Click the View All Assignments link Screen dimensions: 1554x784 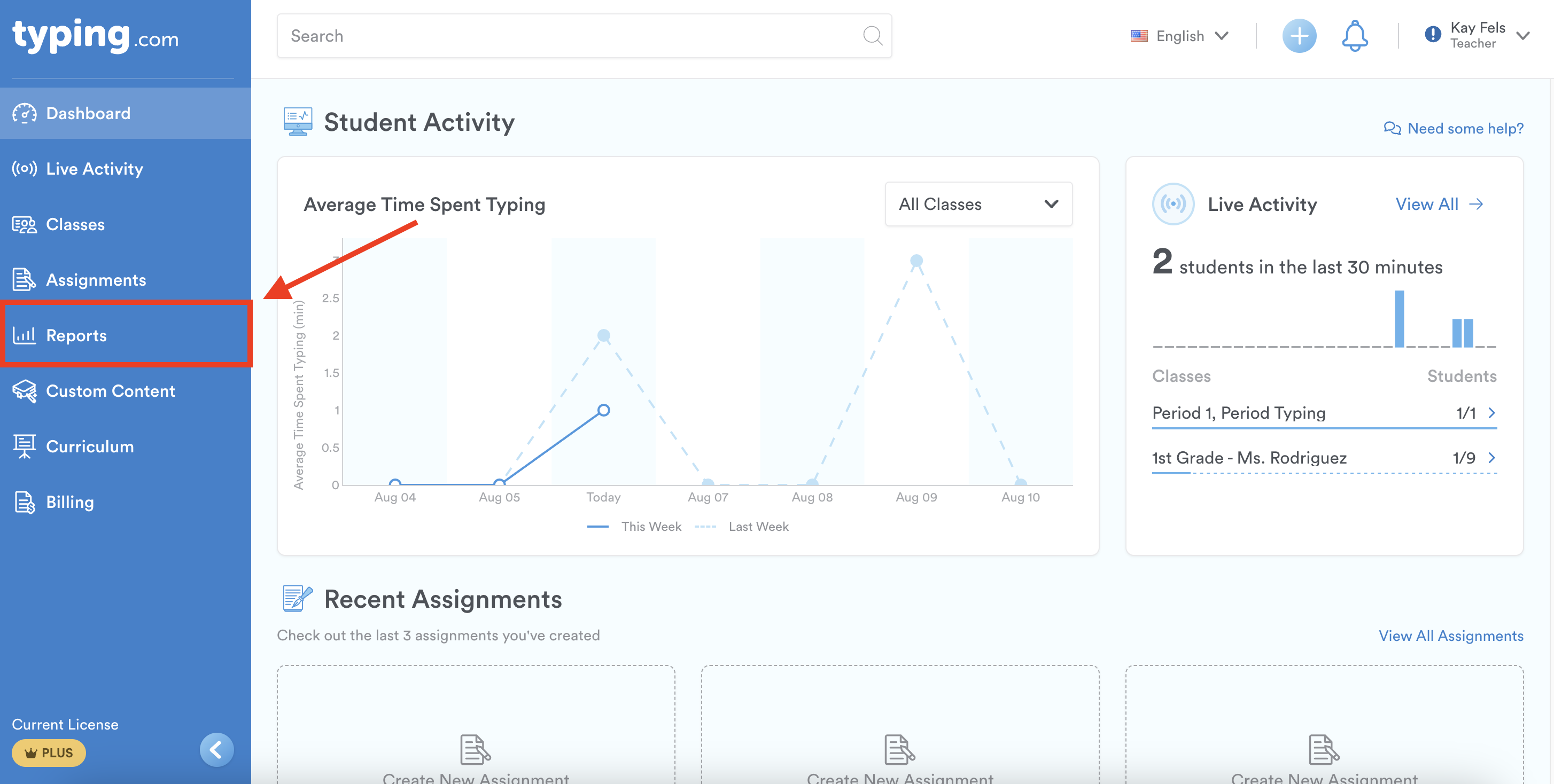[1450, 636]
